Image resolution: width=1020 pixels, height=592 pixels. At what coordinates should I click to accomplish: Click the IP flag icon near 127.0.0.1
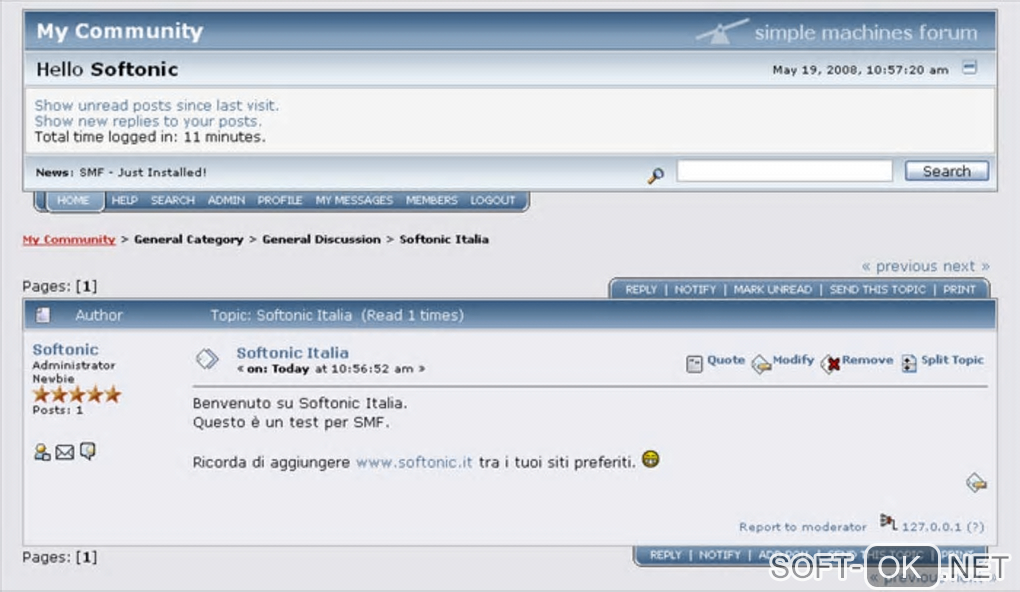[889, 521]
